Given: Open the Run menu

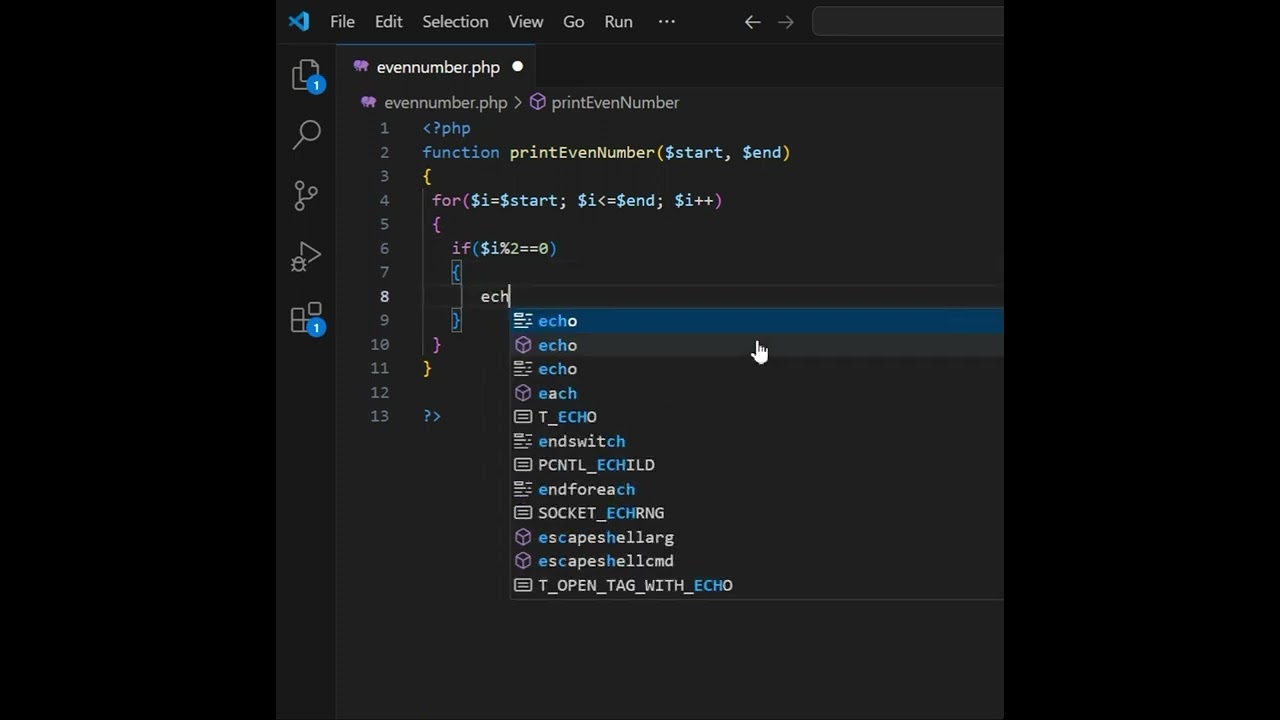Looking at the screenshot, I should pos(618,21).
